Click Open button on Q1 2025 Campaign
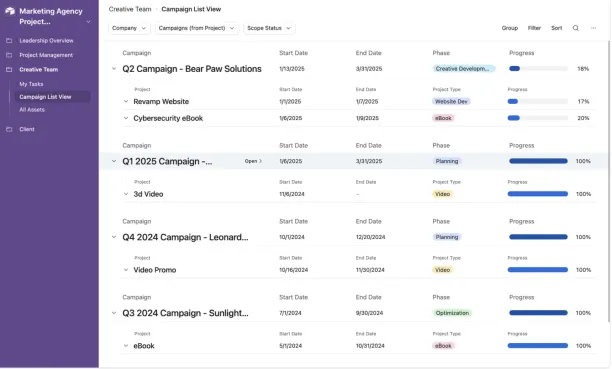This screenshot has width=612, height=369. [x=253, y=161]
